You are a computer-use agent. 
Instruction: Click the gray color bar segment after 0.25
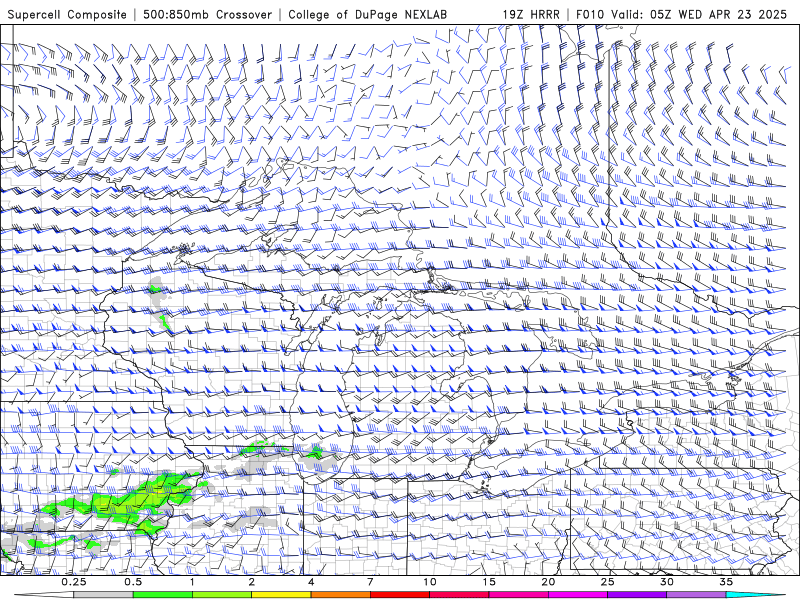coord(103,595)
